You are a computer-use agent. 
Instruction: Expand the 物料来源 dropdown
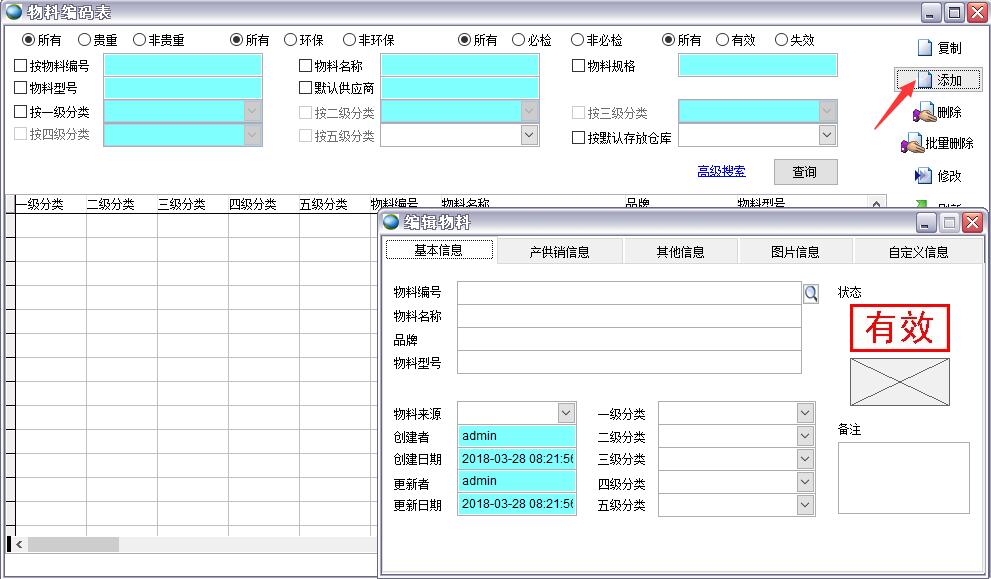click(566, 413)
